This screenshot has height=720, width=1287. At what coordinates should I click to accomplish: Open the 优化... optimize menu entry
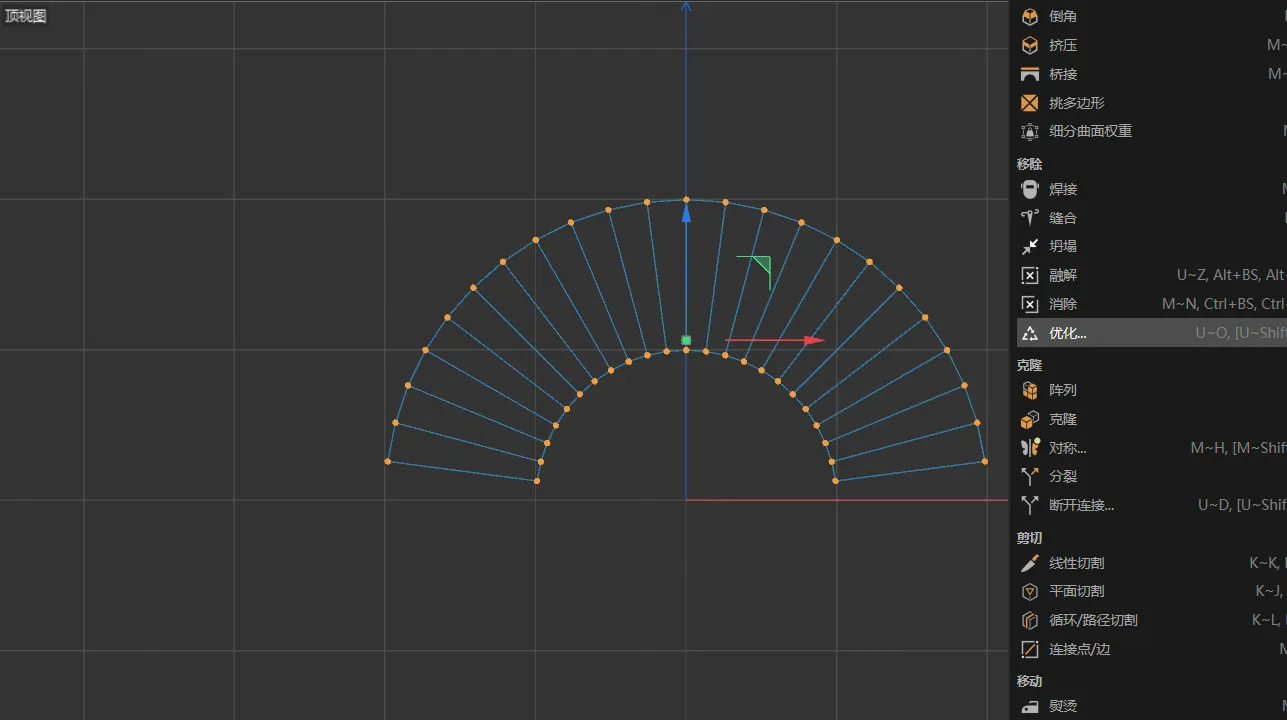click(1151, 333)
